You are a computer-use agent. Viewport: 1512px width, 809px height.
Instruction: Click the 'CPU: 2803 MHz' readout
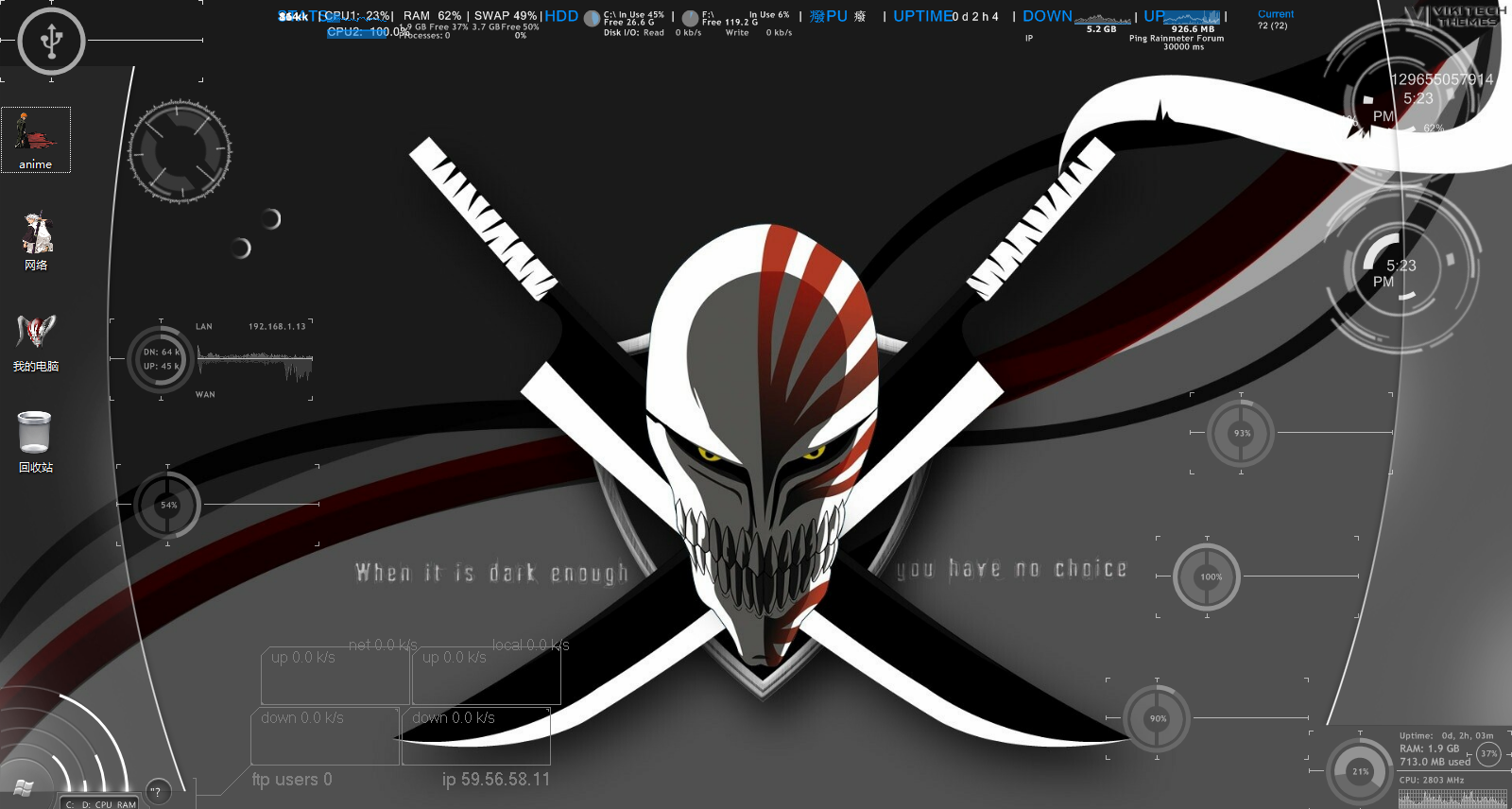[x=1432, y=780]
